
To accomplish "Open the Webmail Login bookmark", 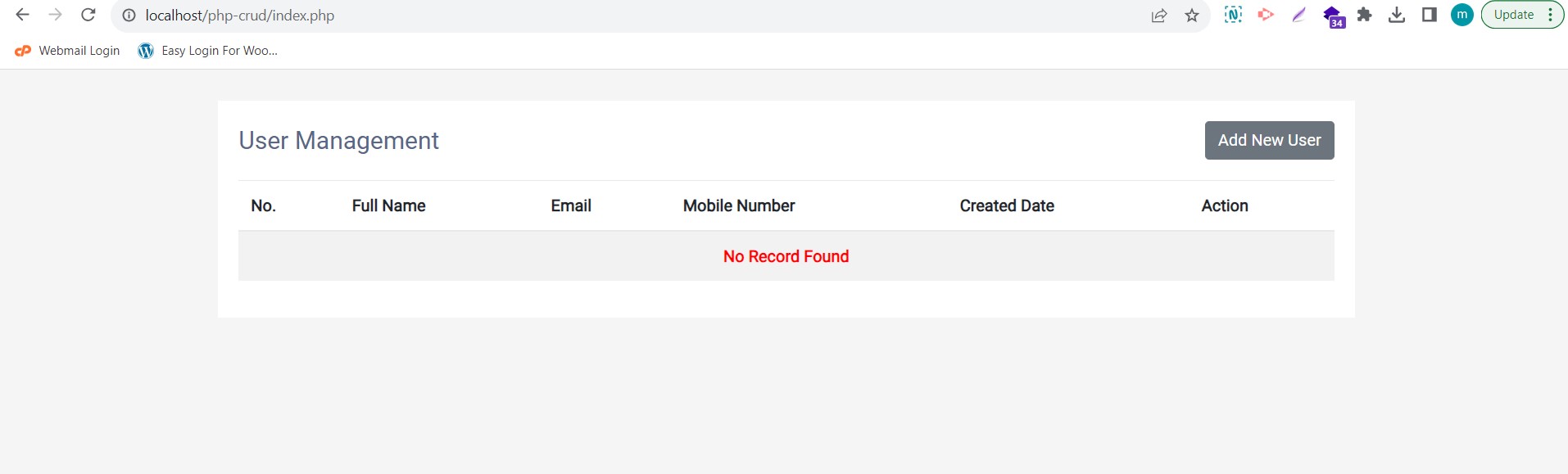I will point(68,51).
